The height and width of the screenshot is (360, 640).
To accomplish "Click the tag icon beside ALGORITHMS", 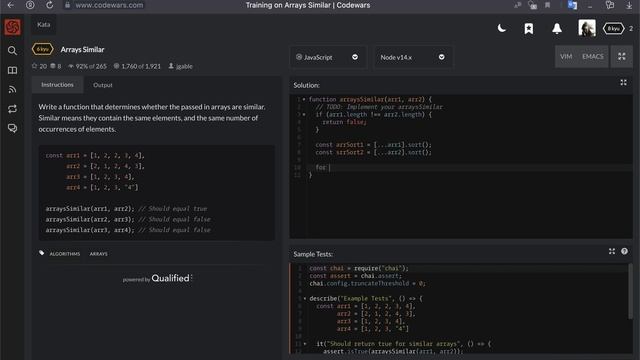I will click(42, 253).
